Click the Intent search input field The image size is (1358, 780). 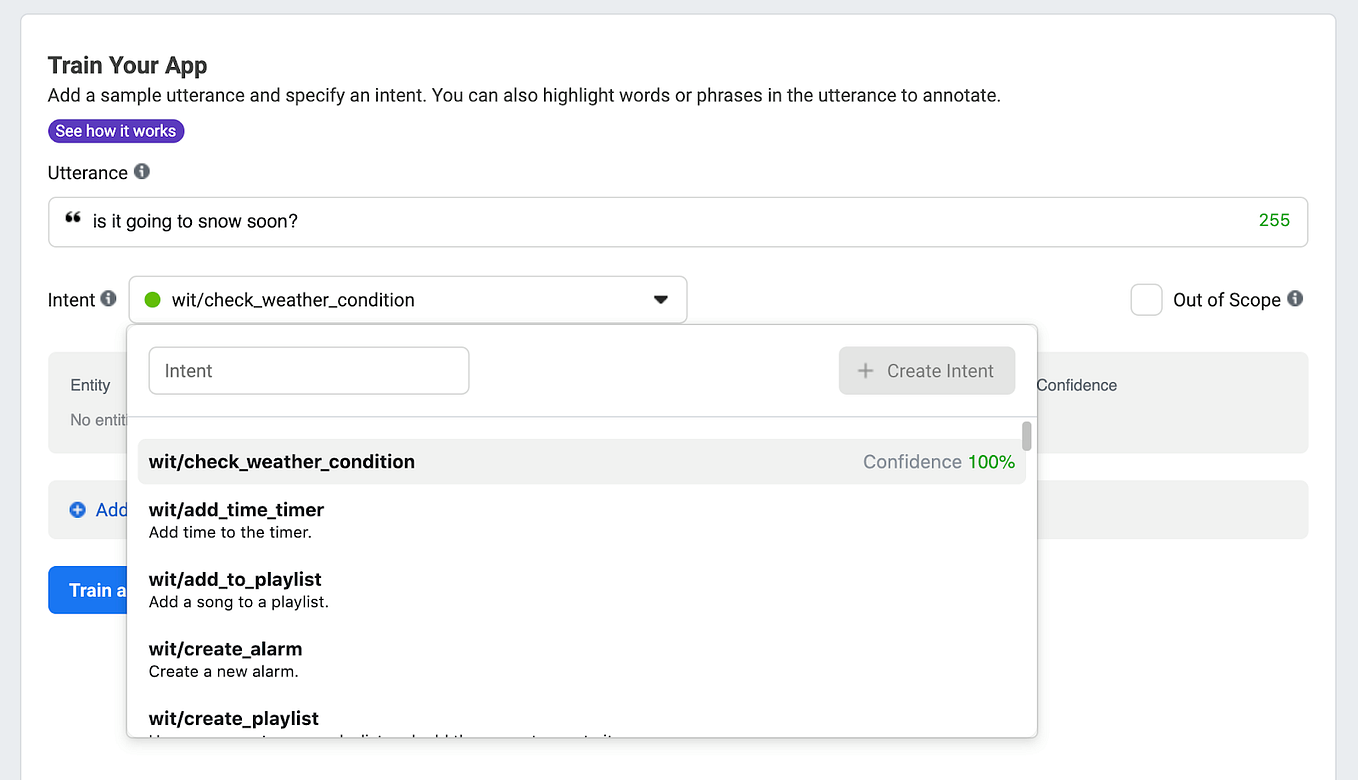click(x=308, y=370)
